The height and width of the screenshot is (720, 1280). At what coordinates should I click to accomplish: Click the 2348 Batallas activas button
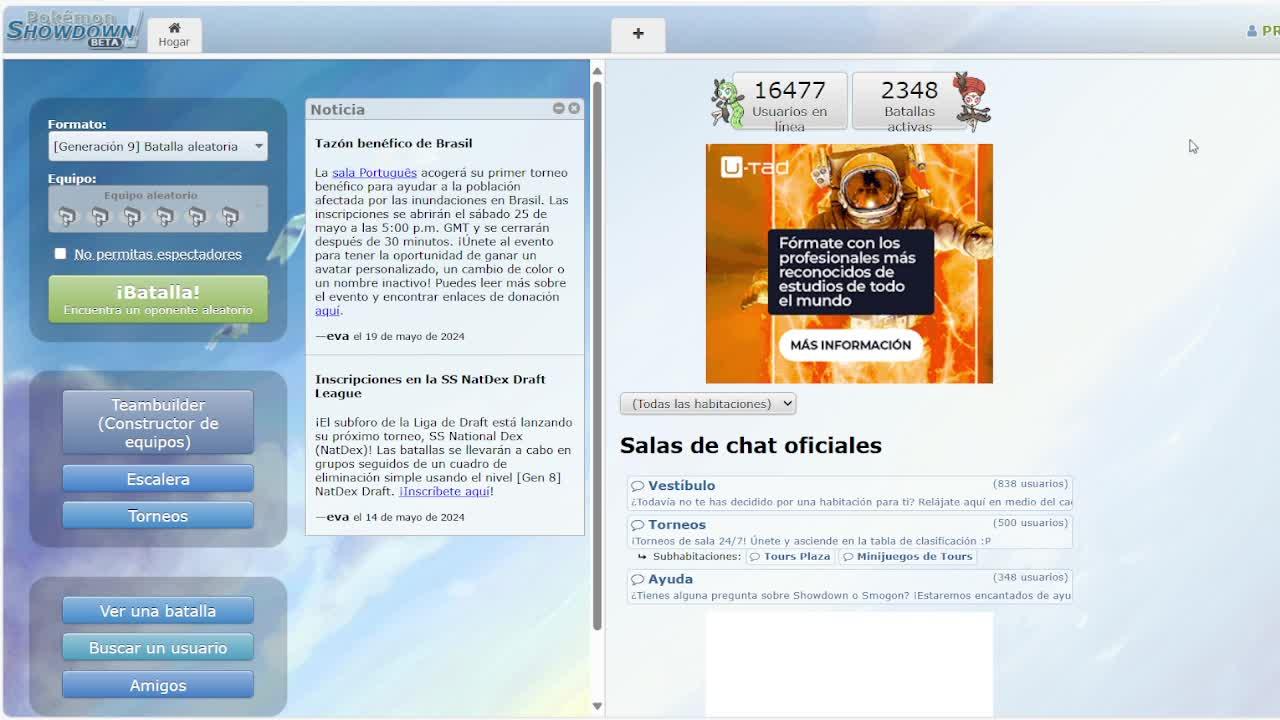[x=909, y=102]
